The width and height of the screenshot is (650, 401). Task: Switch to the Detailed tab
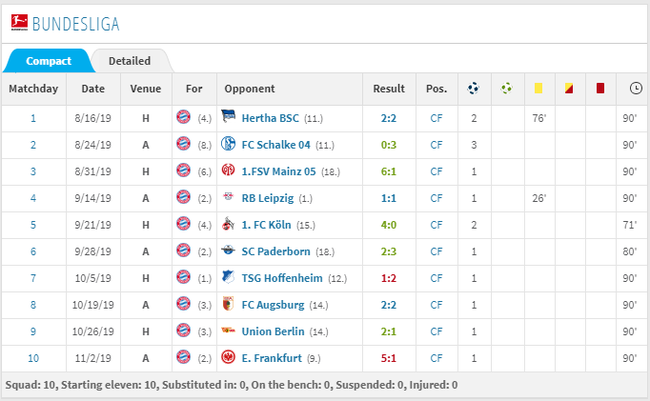[x=129, y=61]
